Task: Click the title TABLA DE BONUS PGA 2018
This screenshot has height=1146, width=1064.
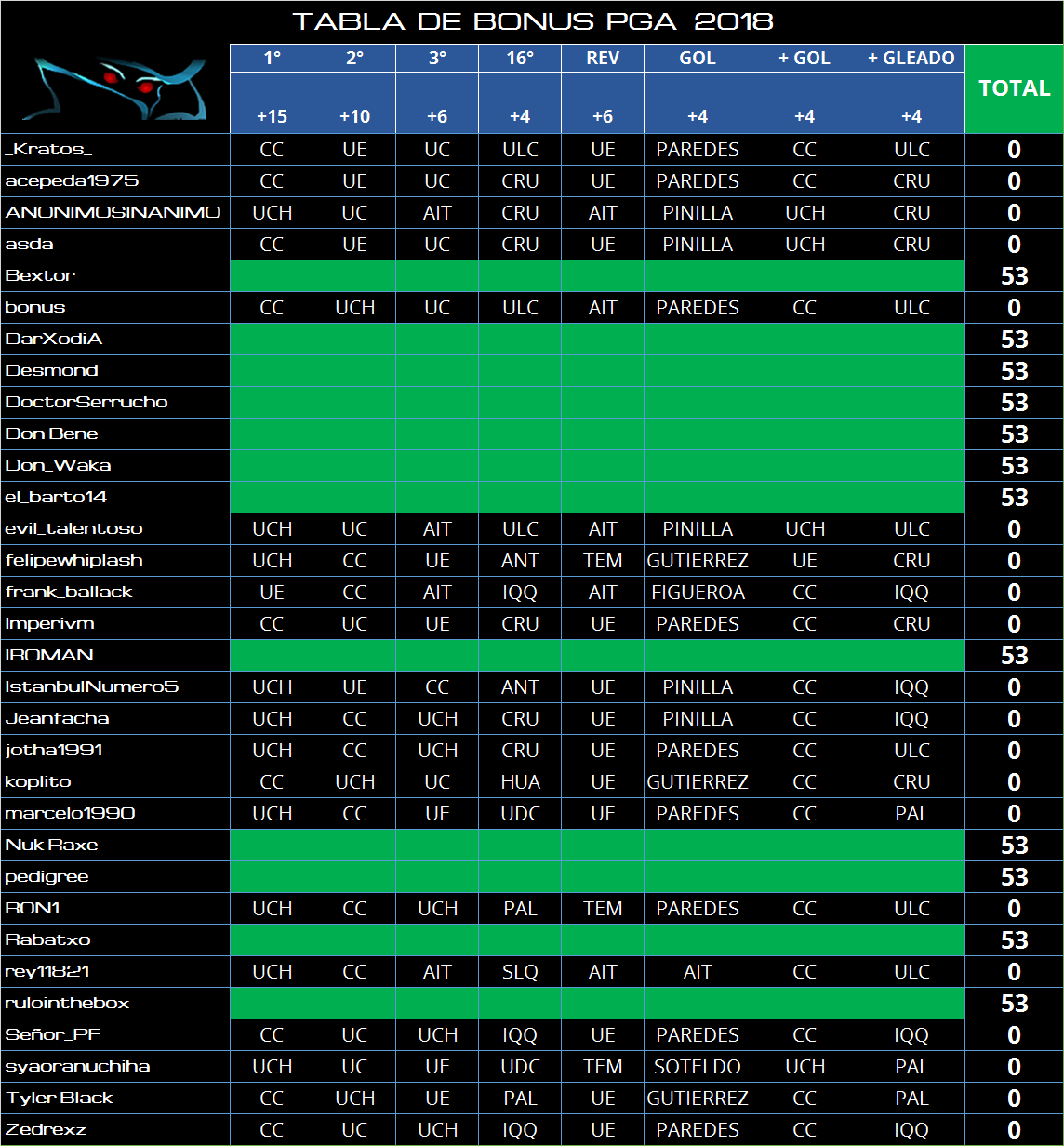Action: click(x=533, y=21)
